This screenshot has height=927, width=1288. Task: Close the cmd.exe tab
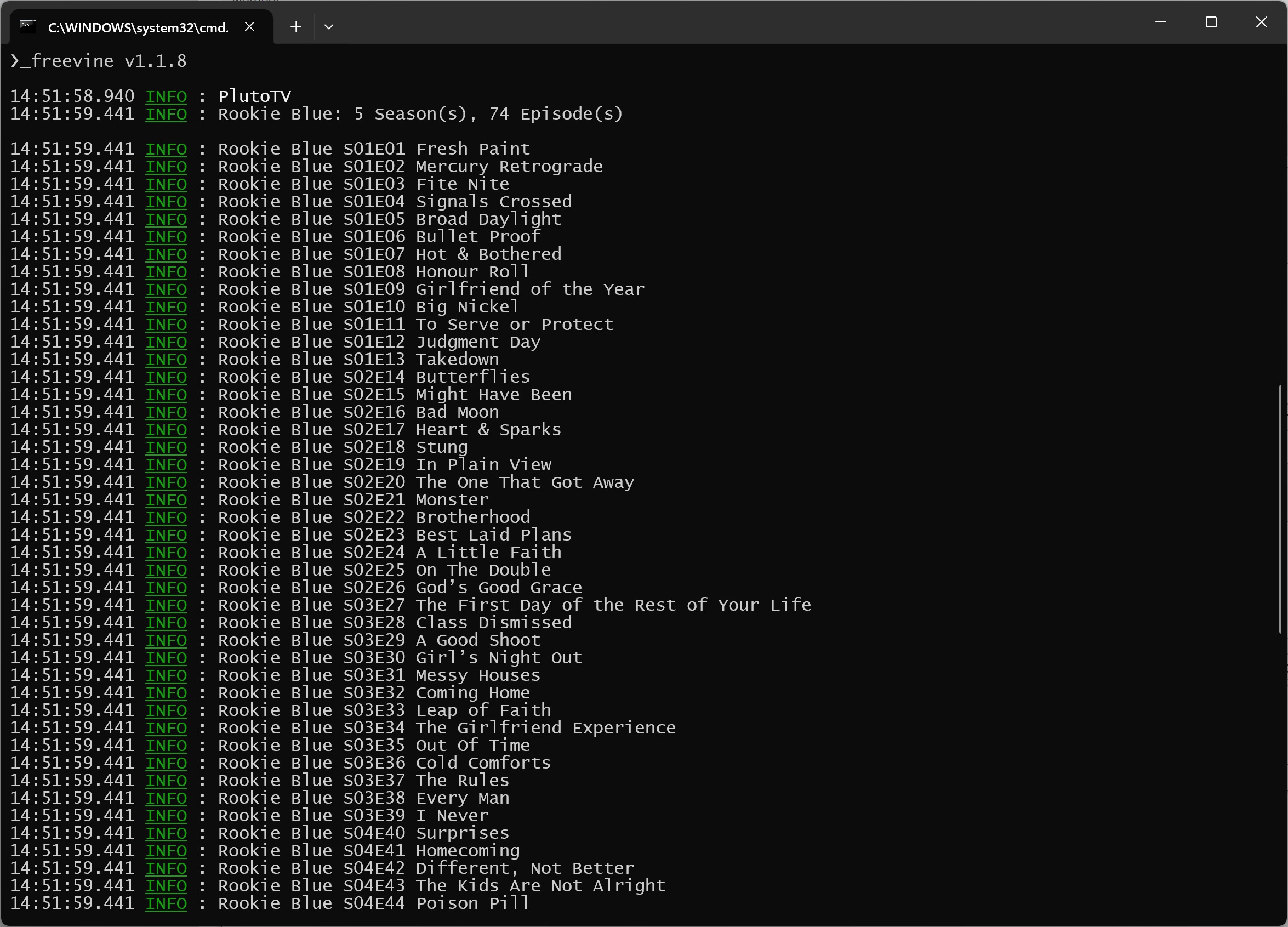[x=249, y=27]
